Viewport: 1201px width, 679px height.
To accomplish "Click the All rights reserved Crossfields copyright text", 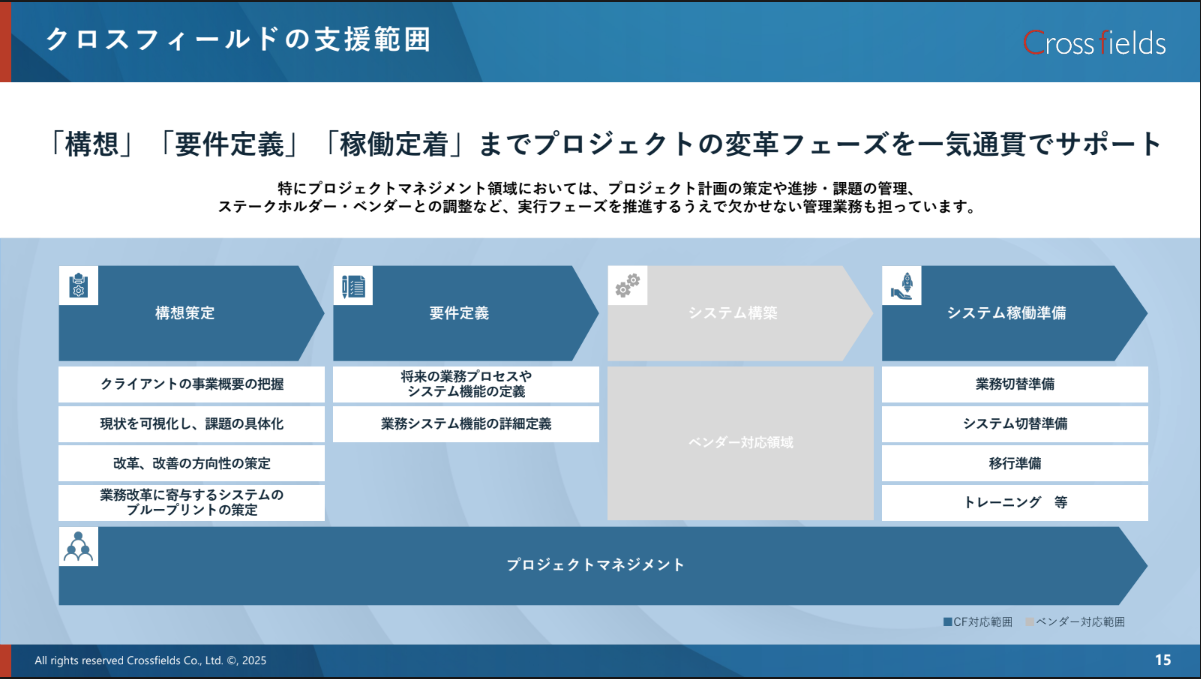I will click(x=151, y=661).
